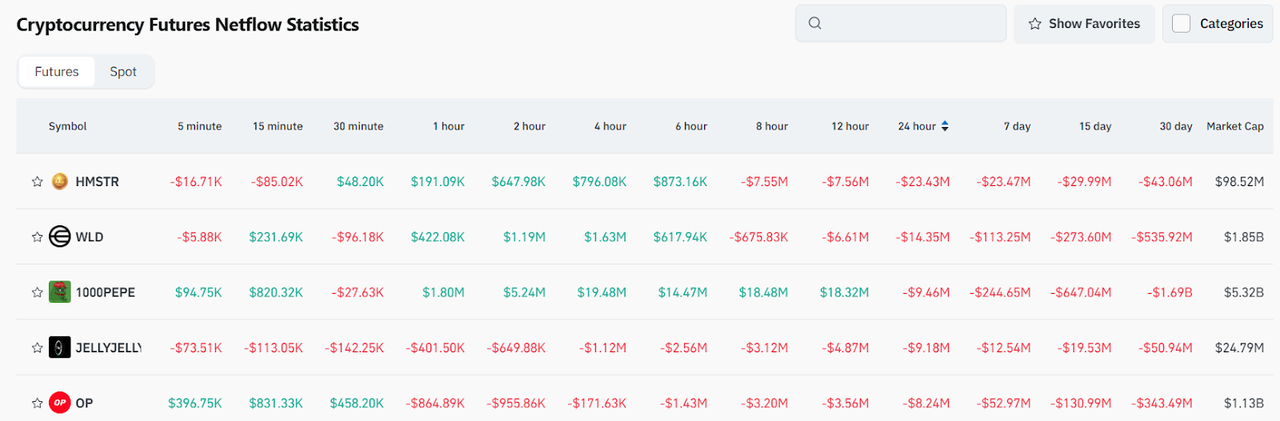Toggle Show Favorites filter
The width and height of the screenshot is (1280, 421).
point(1084,24)
